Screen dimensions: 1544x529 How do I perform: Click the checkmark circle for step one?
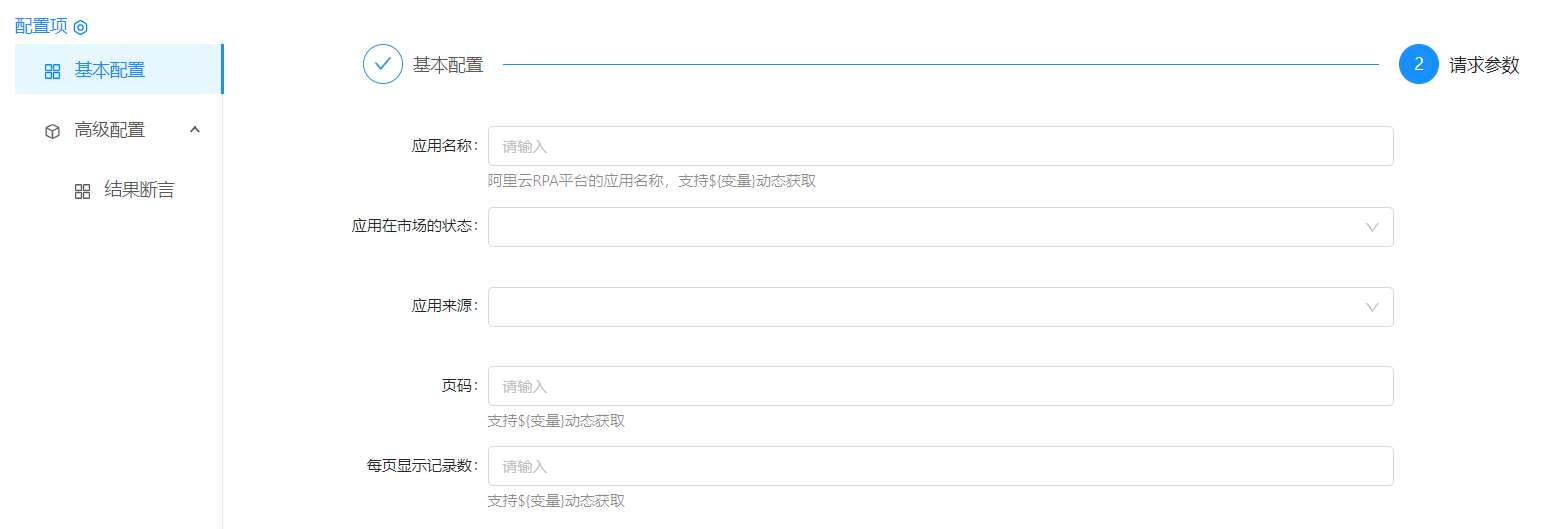click(x=382, y=64)
